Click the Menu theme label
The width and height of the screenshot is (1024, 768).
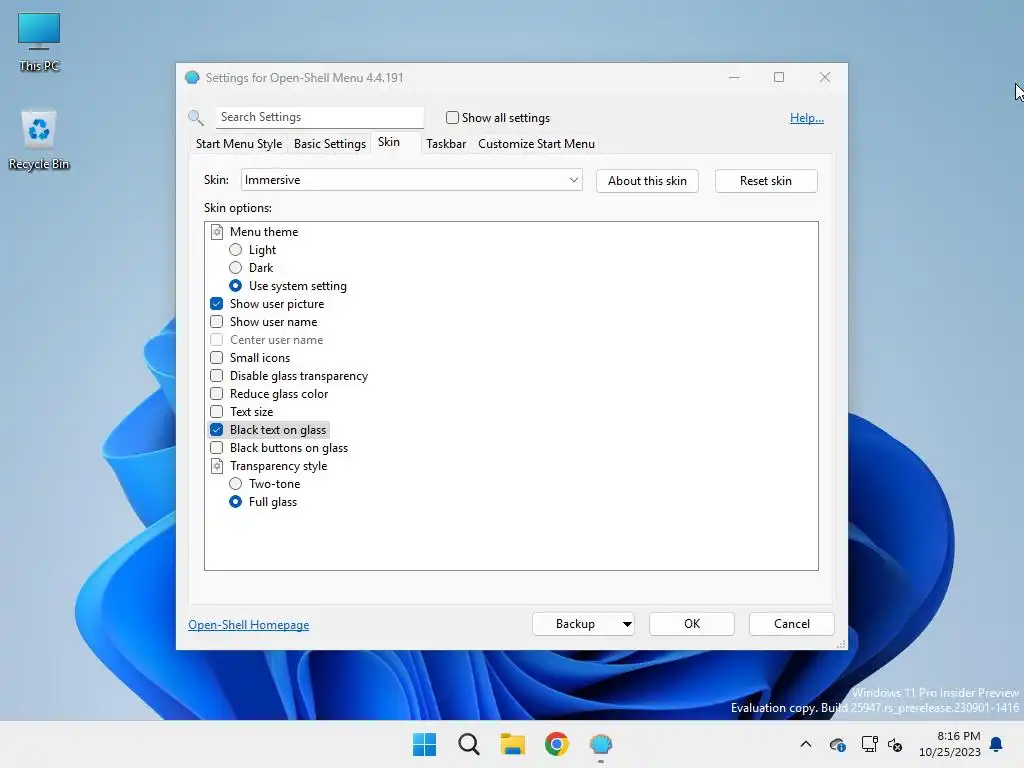[x=264, y=232]
